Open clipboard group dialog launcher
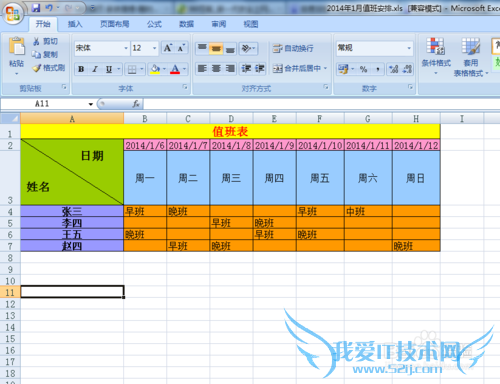 (64, 87)
